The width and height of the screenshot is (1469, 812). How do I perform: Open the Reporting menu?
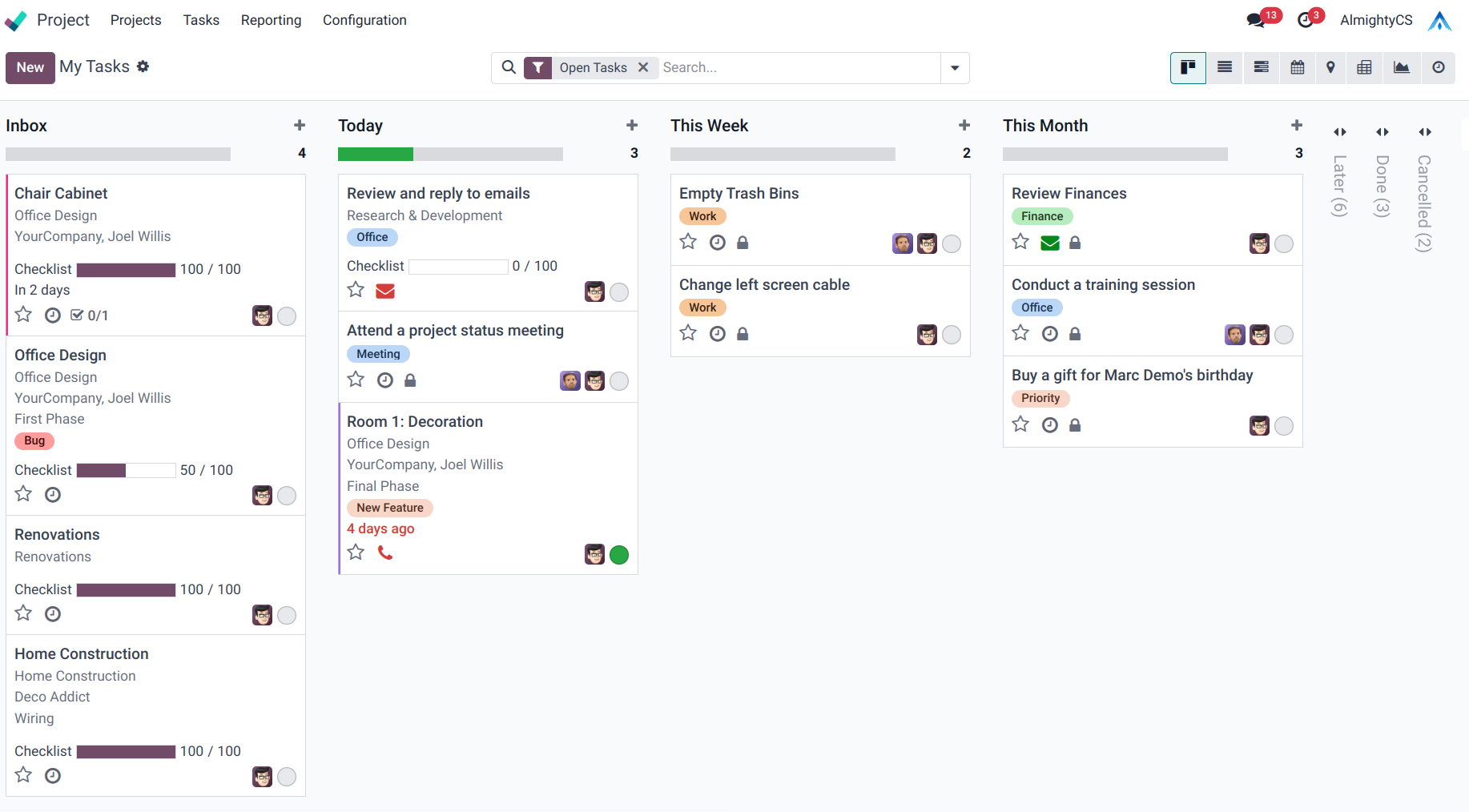pyautogui.click(x=271, y=20)
